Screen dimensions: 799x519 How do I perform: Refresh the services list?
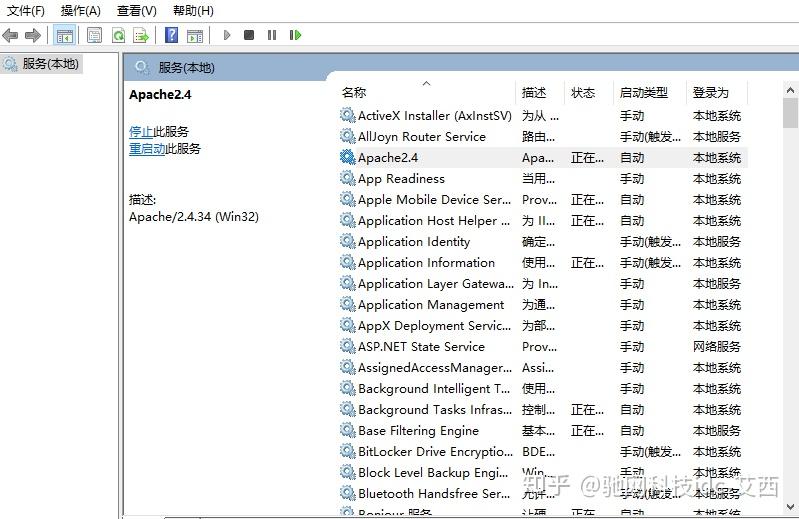[x=118, y=35]
